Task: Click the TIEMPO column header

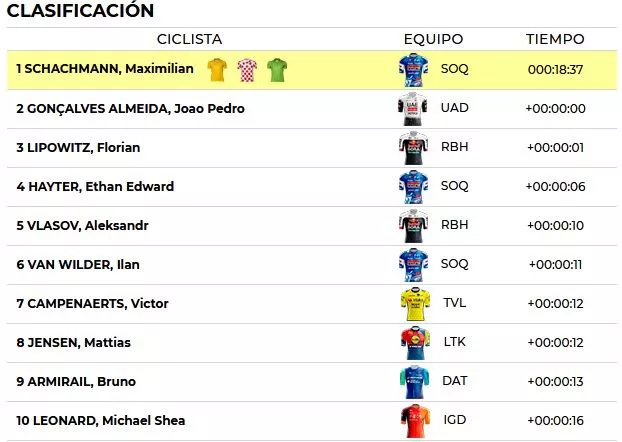Action: coord(555,39)
